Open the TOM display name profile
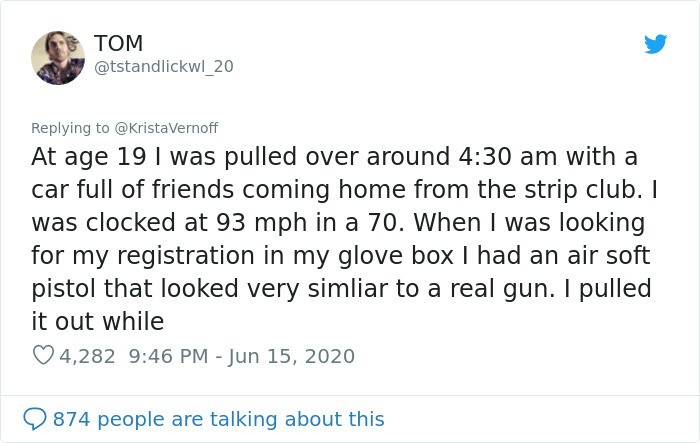The image size is (700, 443). coord(119,43)
